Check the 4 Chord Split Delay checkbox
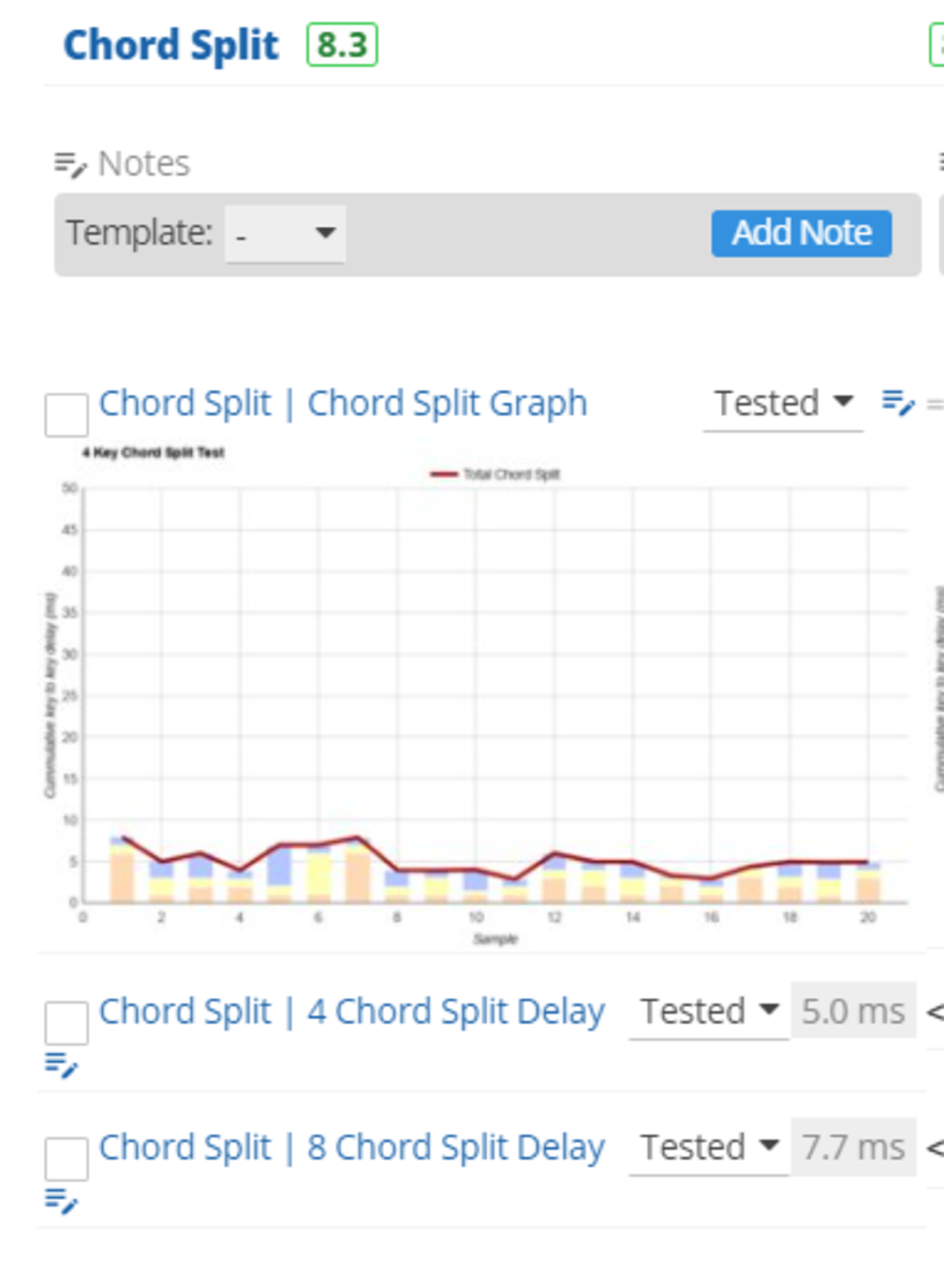Image resolution: width=944 pixels, height=1288 pixels. coord(66,1022)
